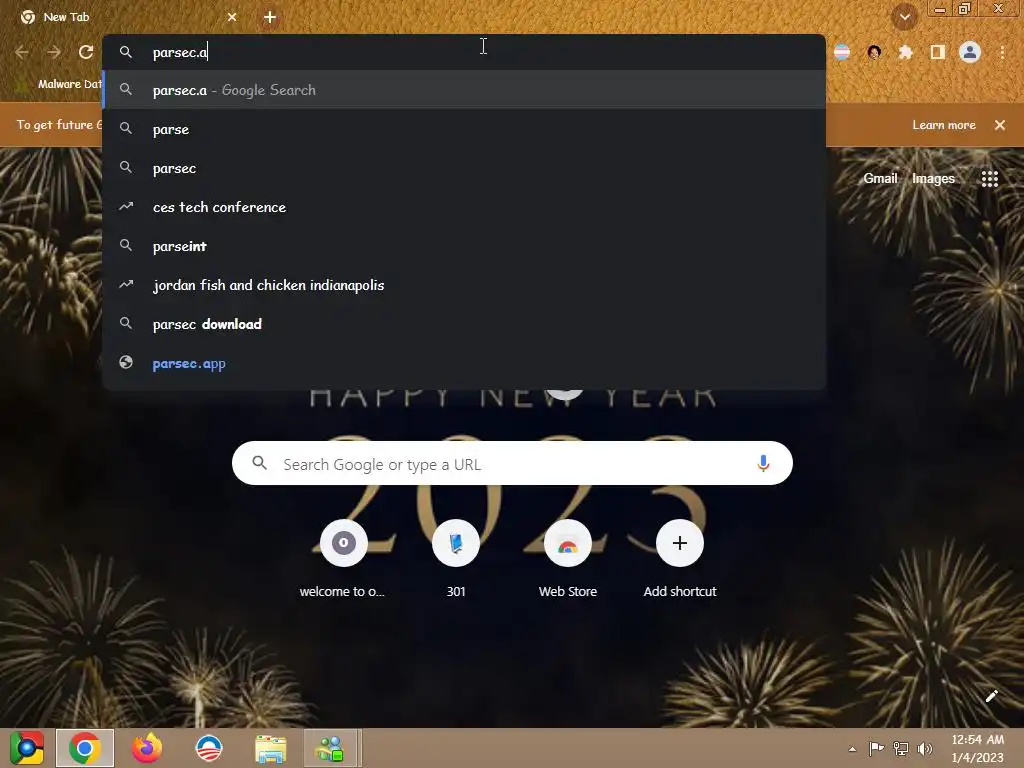The height and width of the screenshot is (768, 1024).
Task: Choose the 'parsec' suggestion
Action: click(x=464, y=168)
